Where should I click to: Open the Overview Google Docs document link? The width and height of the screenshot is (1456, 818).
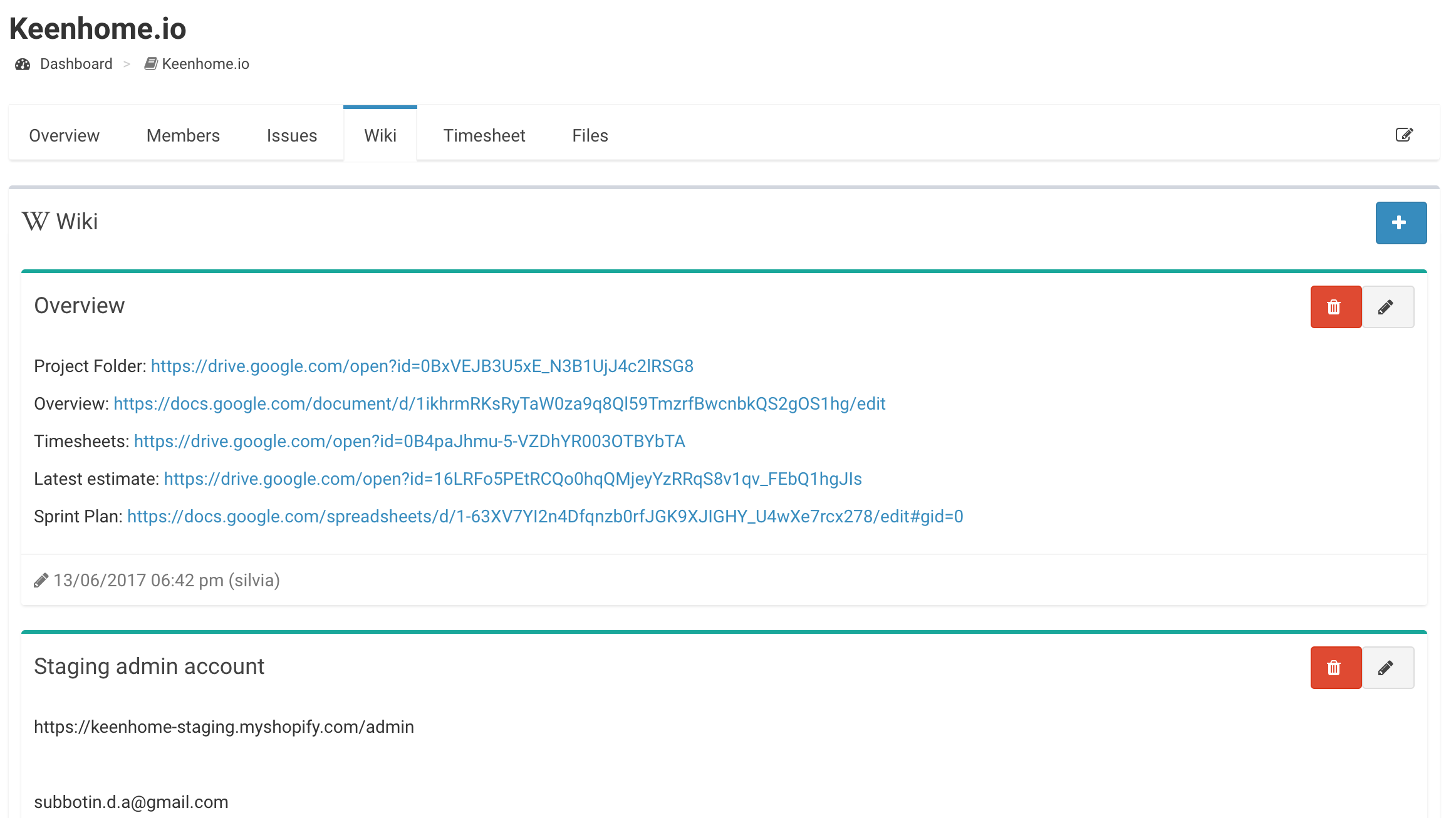pos(499,403)
